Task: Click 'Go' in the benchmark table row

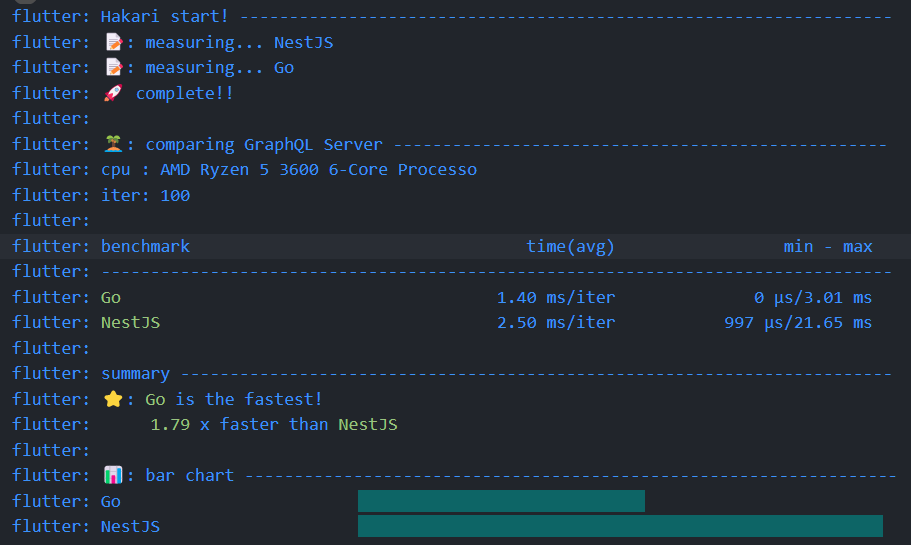Action: coord(110,297)
